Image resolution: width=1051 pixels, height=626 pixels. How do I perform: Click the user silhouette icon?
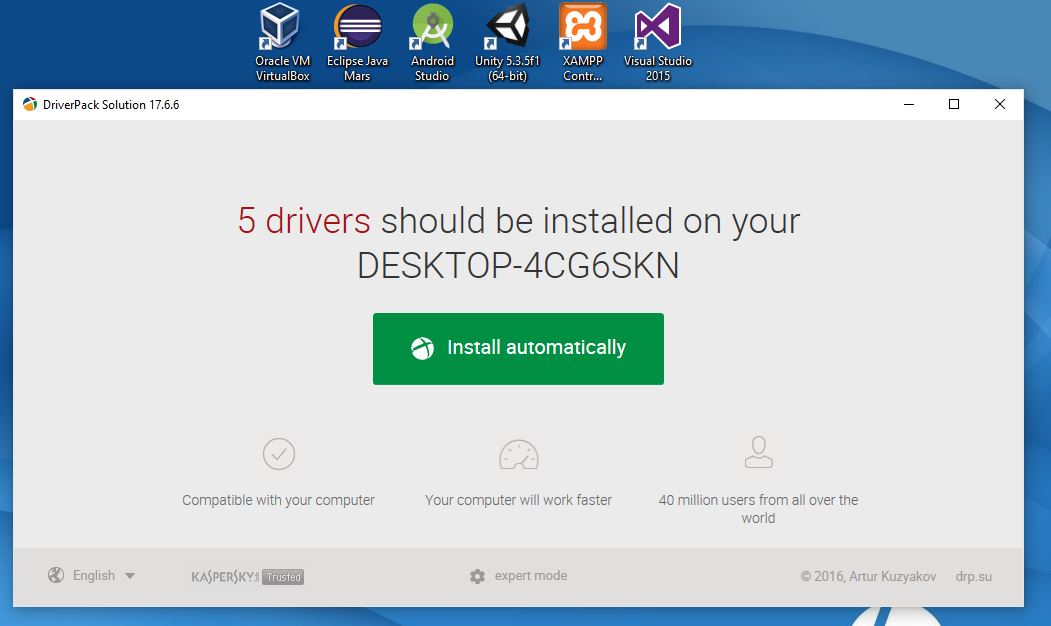pos(759,452)
